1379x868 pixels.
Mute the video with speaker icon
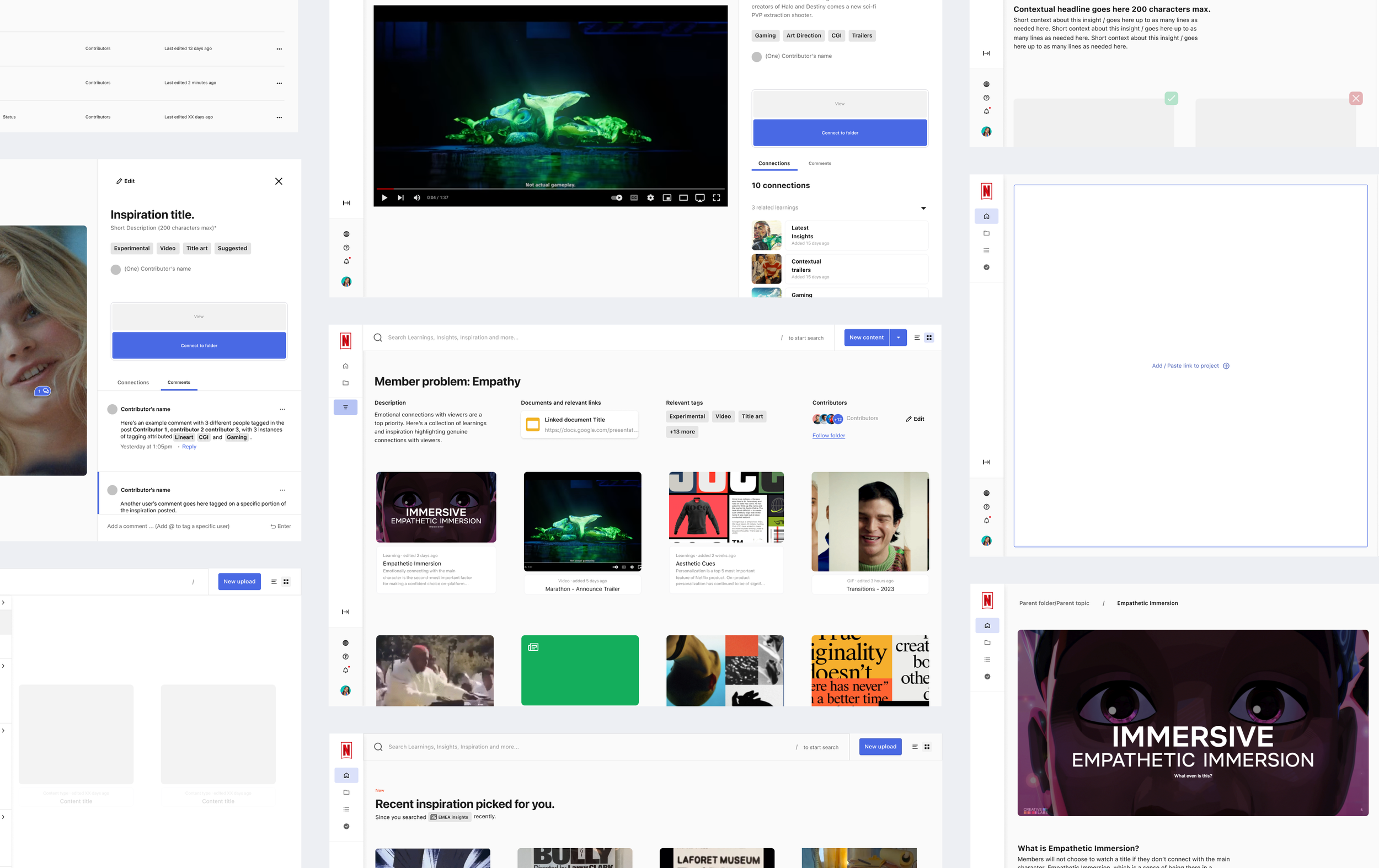point(417,197)
